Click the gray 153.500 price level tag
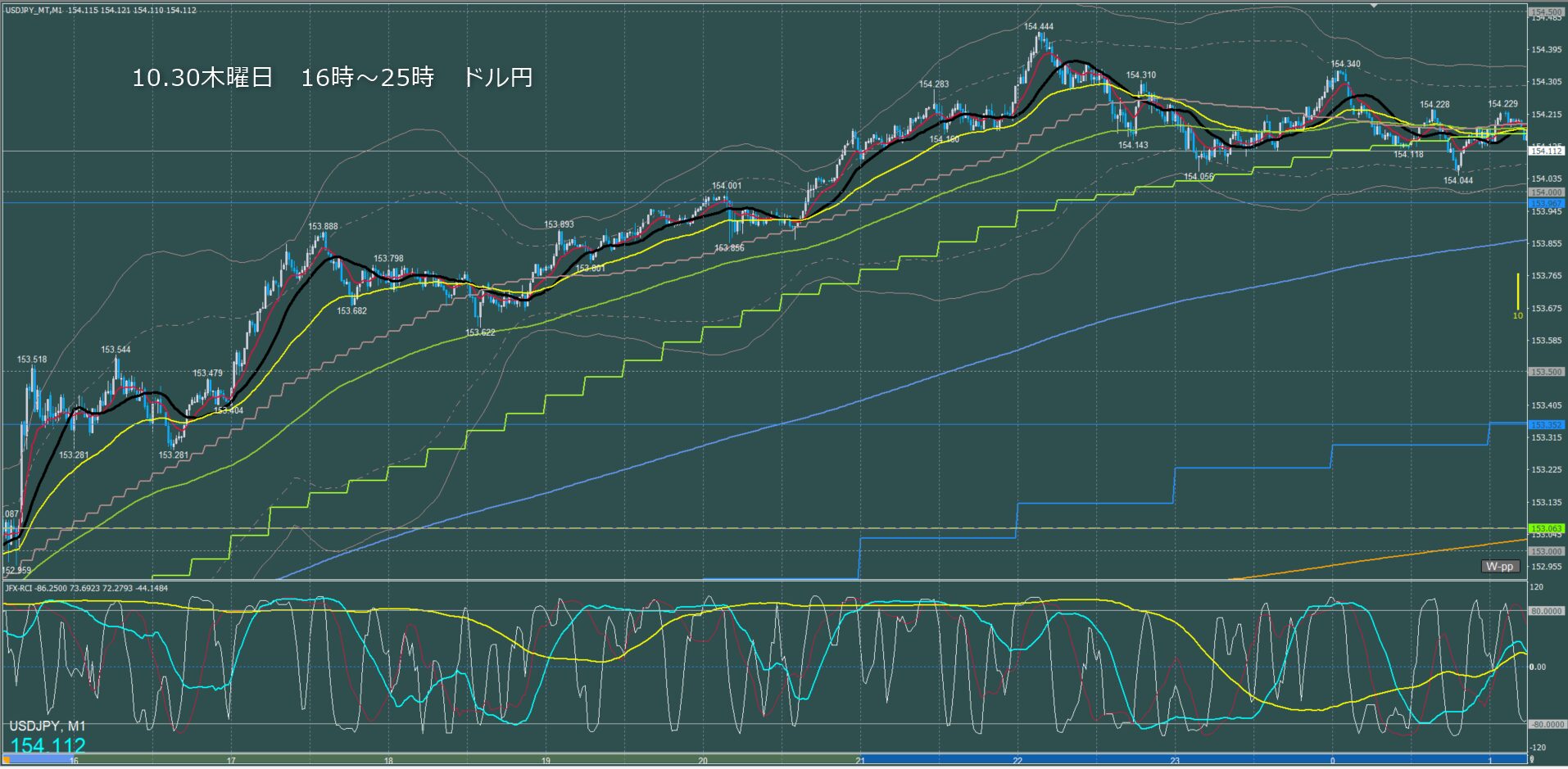Image resolution: width=1568 pixels, height=769 pixels. 1546,372
